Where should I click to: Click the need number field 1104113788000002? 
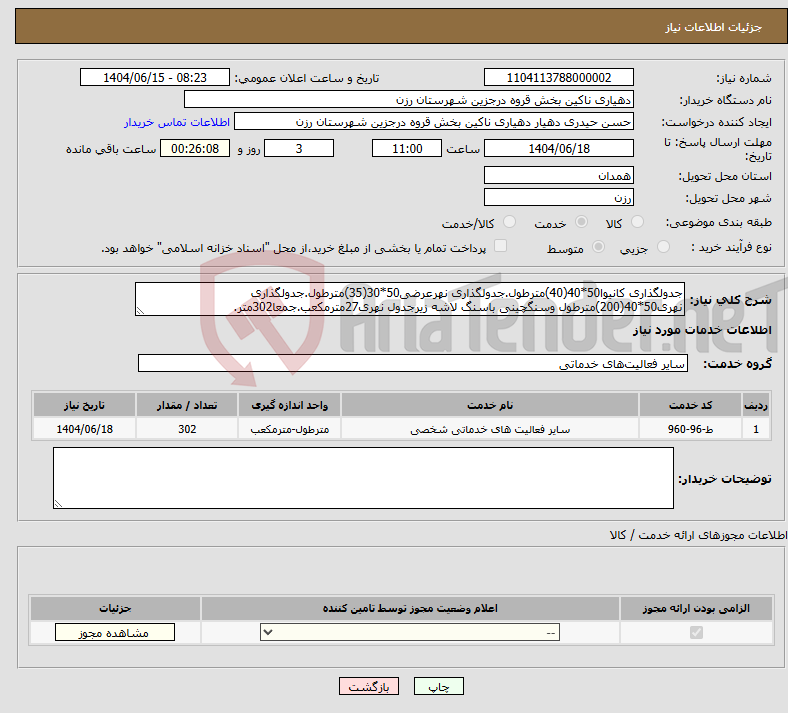click(558, 77)
